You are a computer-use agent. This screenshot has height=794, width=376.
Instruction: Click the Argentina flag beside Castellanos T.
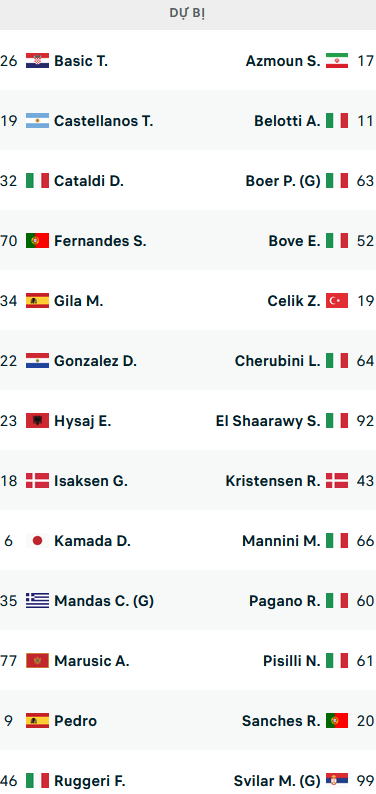coord(37,121)
